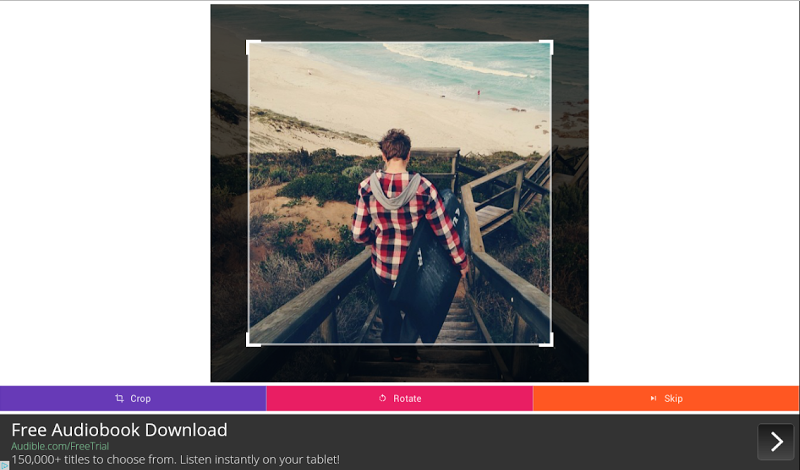Click the ad's right-arrow chevron button

click(x=776, y=441)
